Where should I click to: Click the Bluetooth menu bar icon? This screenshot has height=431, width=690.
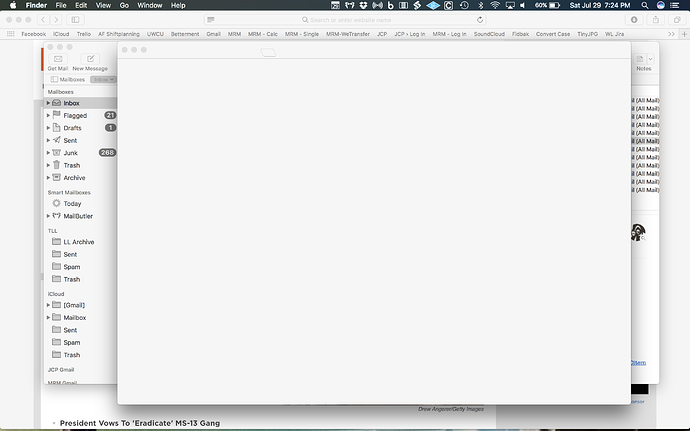[x=481, y=5]
